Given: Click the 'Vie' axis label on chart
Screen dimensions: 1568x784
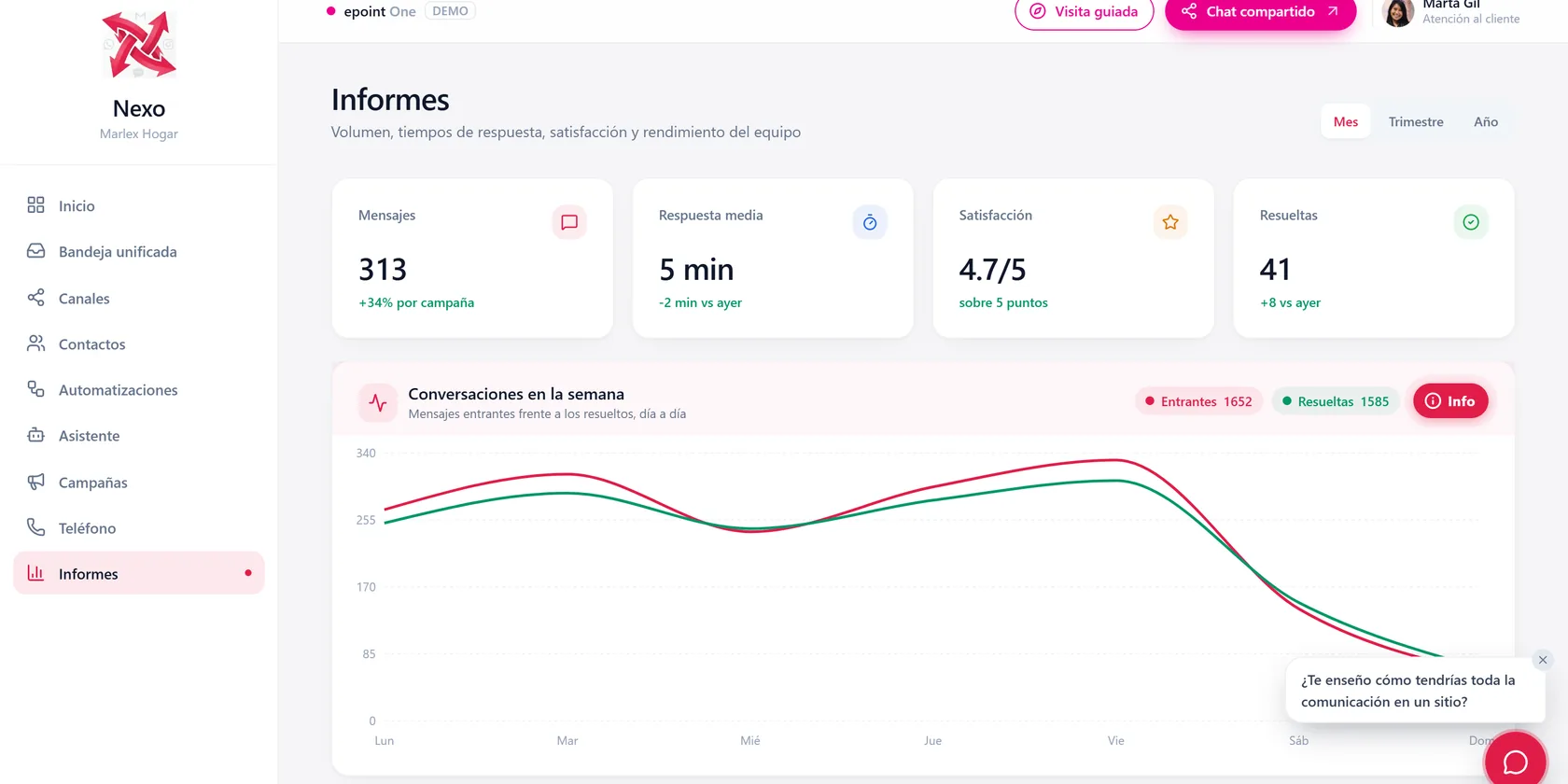Looking at the screenshot, I should (1116, 741).
